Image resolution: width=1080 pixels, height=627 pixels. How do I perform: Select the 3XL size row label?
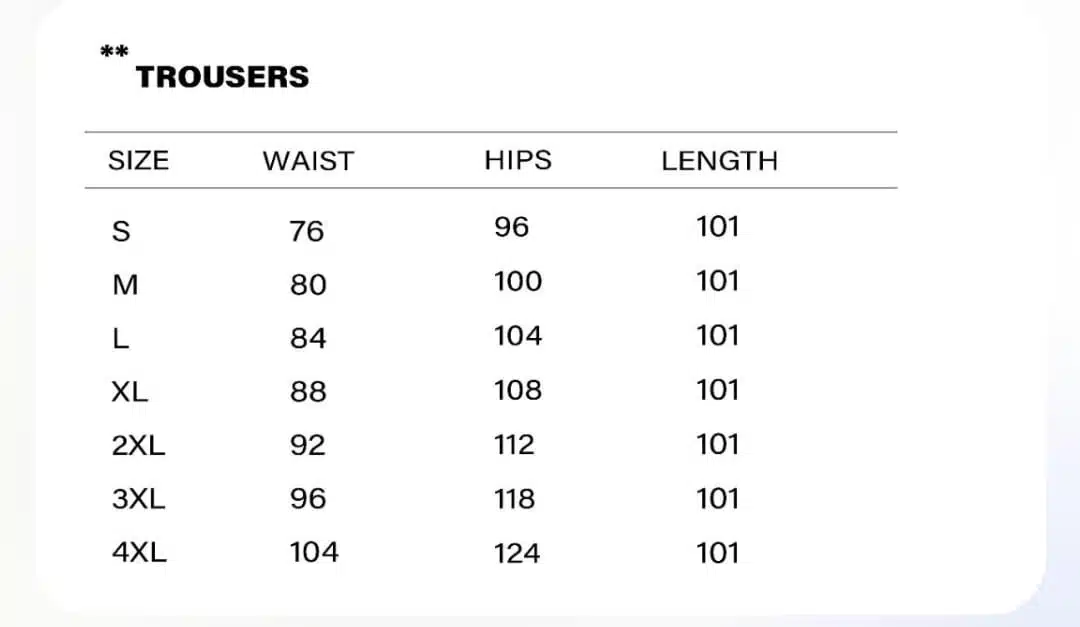click(x=138, y=498)
